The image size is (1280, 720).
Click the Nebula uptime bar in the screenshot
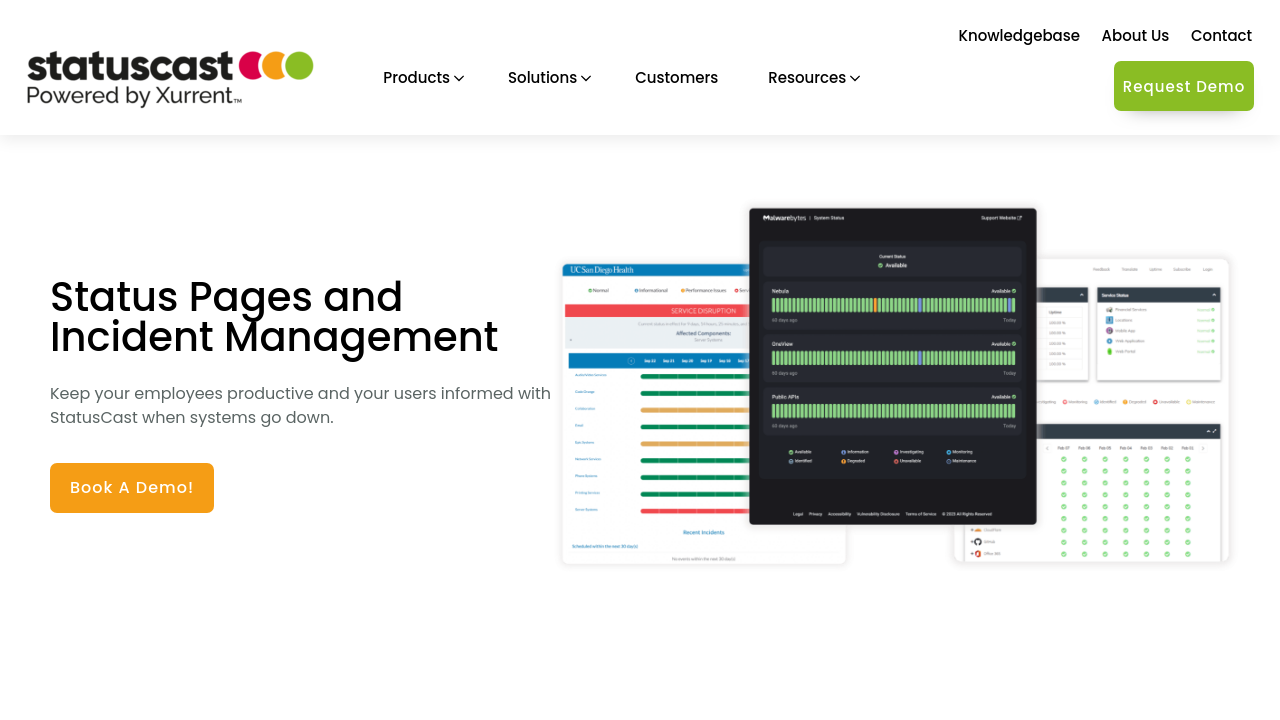pos(892,305)
